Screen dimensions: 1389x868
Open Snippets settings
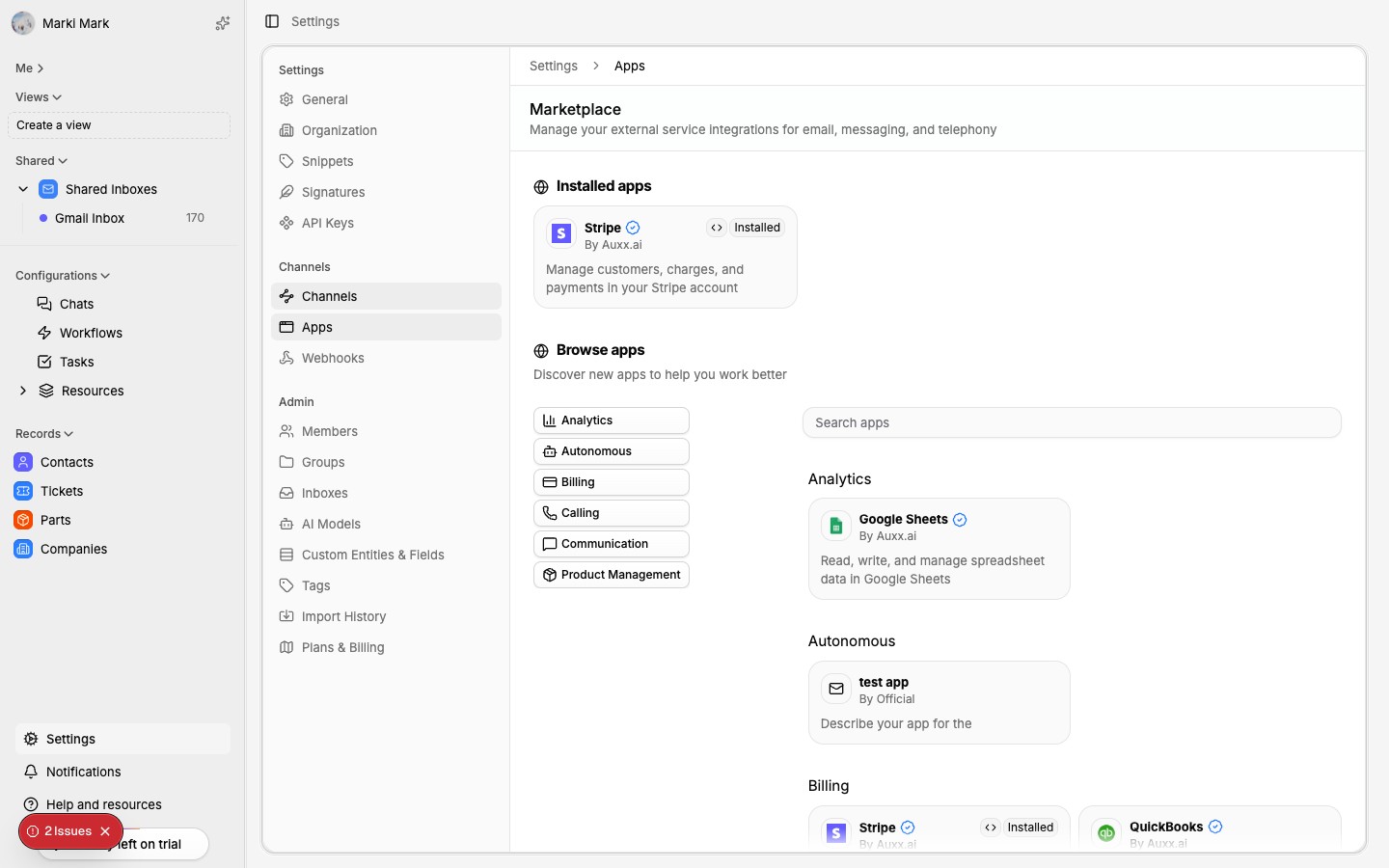(x=386, y=161)
